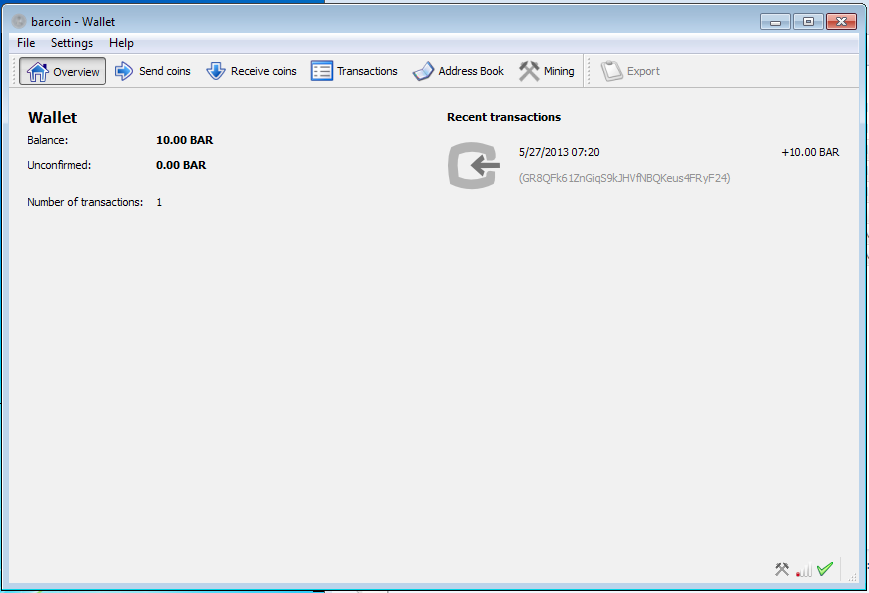Click the mining pickaxe status icon

pos(782,569)
